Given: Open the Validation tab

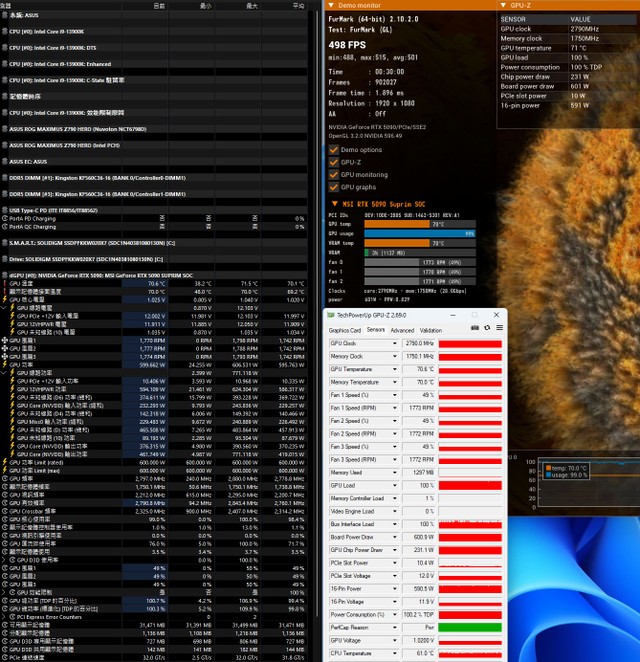Looking at the screenshot, I should [x=431, y=330].
